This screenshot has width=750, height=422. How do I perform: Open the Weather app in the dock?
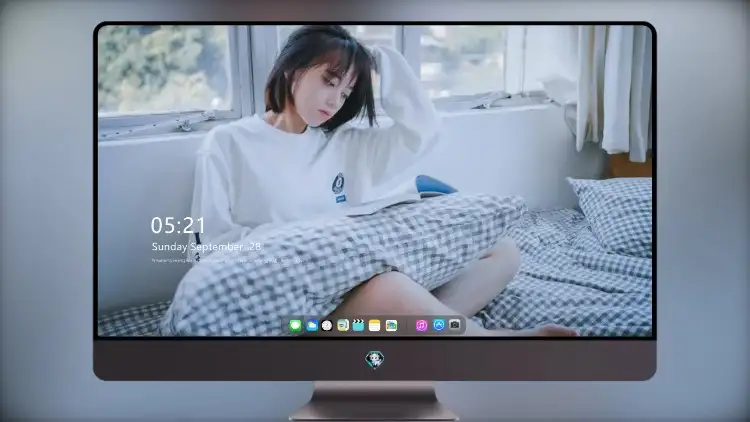312,325
